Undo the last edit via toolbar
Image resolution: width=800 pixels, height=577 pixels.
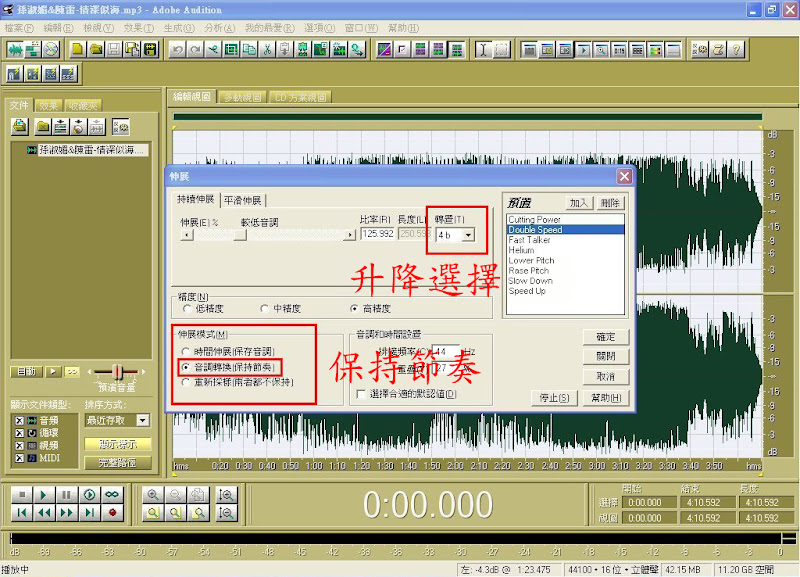pos(177,49)
